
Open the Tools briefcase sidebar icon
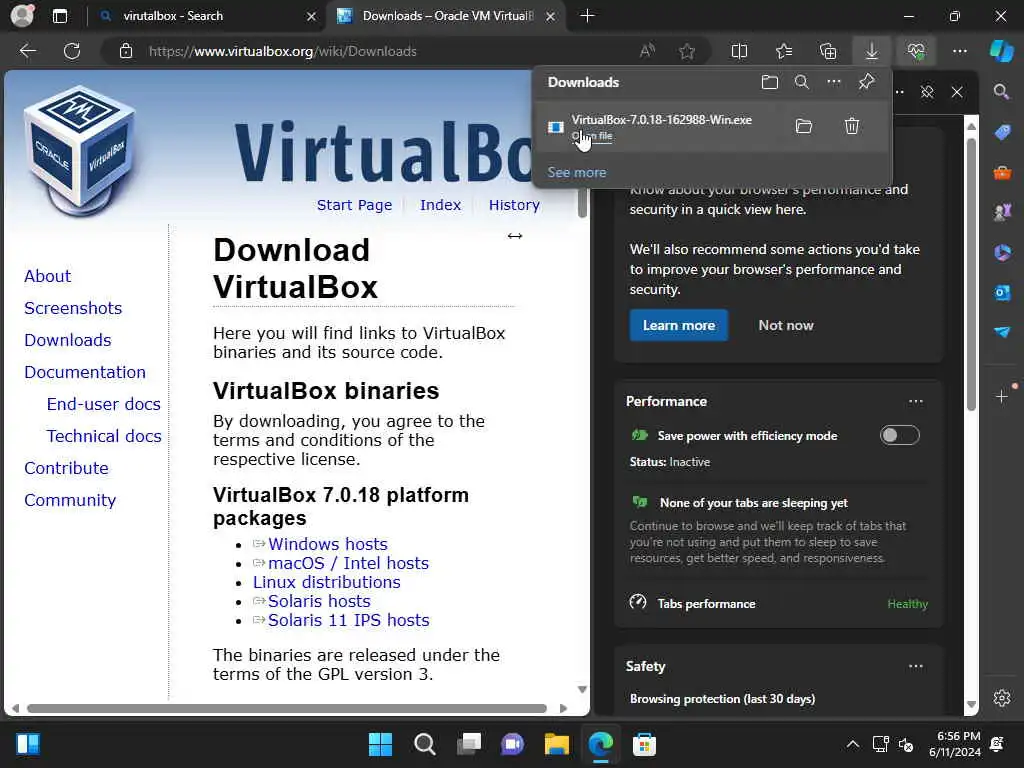click(x=1002, y=172)
